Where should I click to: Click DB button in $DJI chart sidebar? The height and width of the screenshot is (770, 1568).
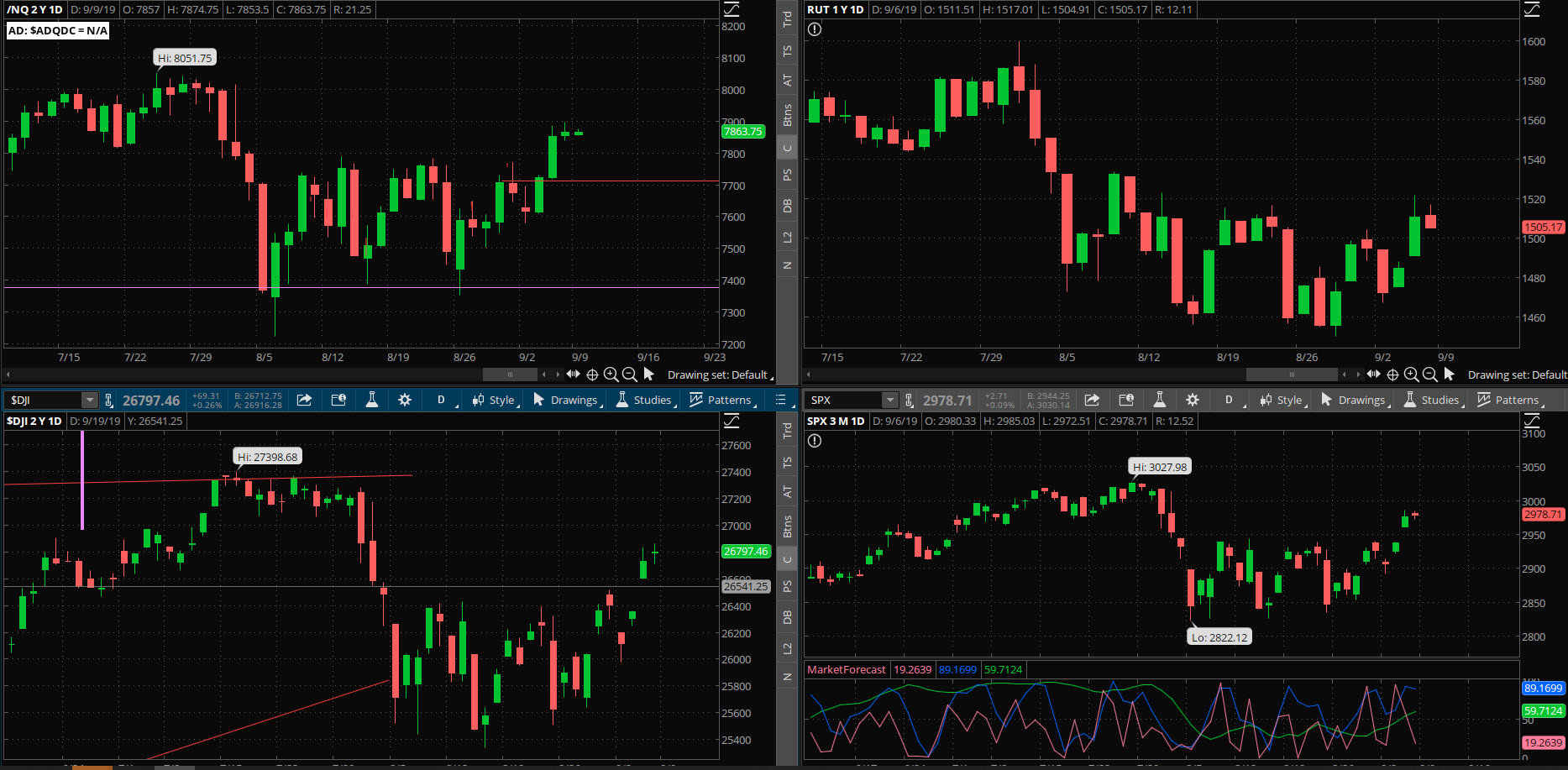787,617
